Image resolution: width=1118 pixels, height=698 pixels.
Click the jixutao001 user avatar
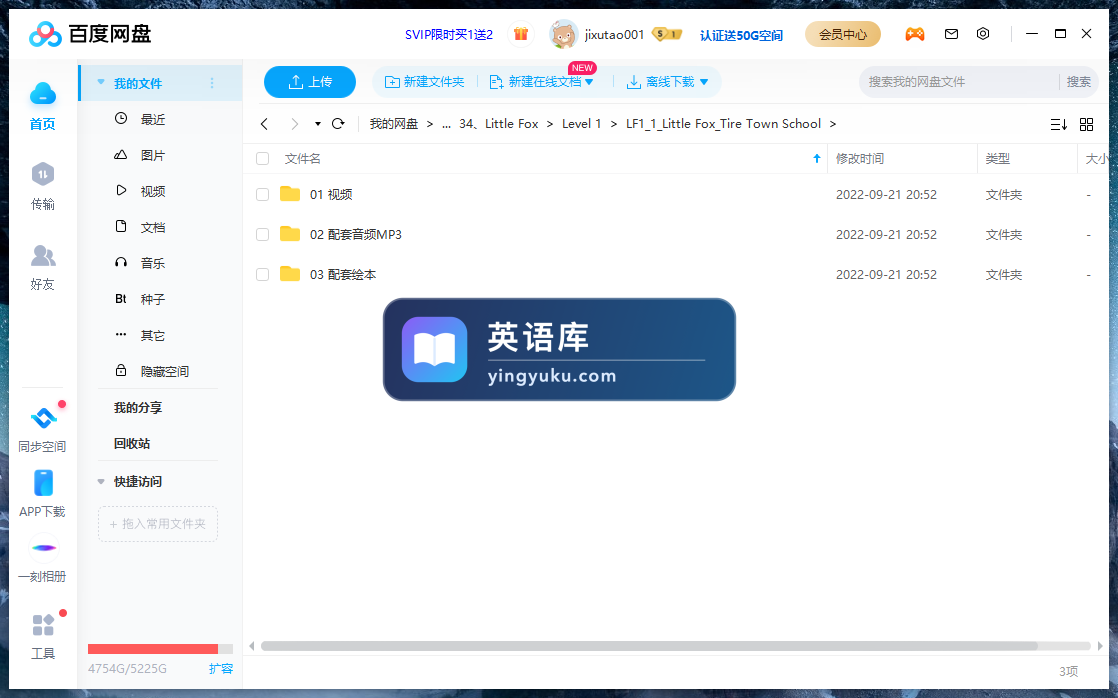point(563,34)
